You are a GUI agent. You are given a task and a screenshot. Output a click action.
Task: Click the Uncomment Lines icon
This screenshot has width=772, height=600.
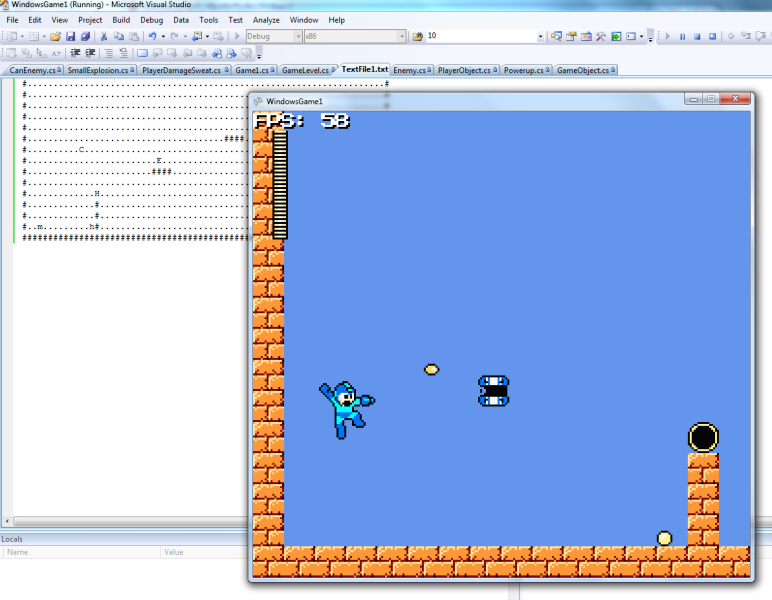[x=124, y=53]
